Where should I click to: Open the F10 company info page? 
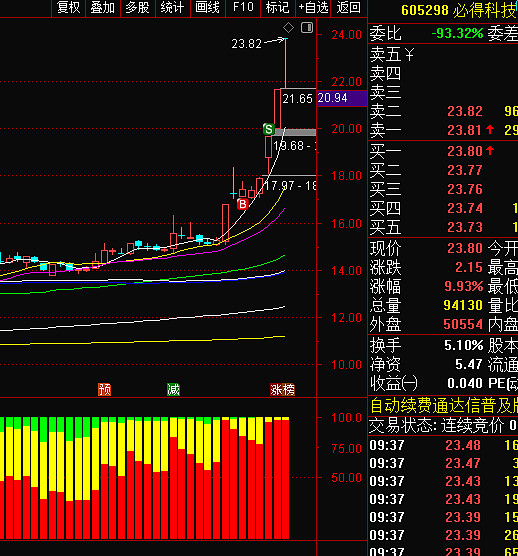(x=243, y=8)
